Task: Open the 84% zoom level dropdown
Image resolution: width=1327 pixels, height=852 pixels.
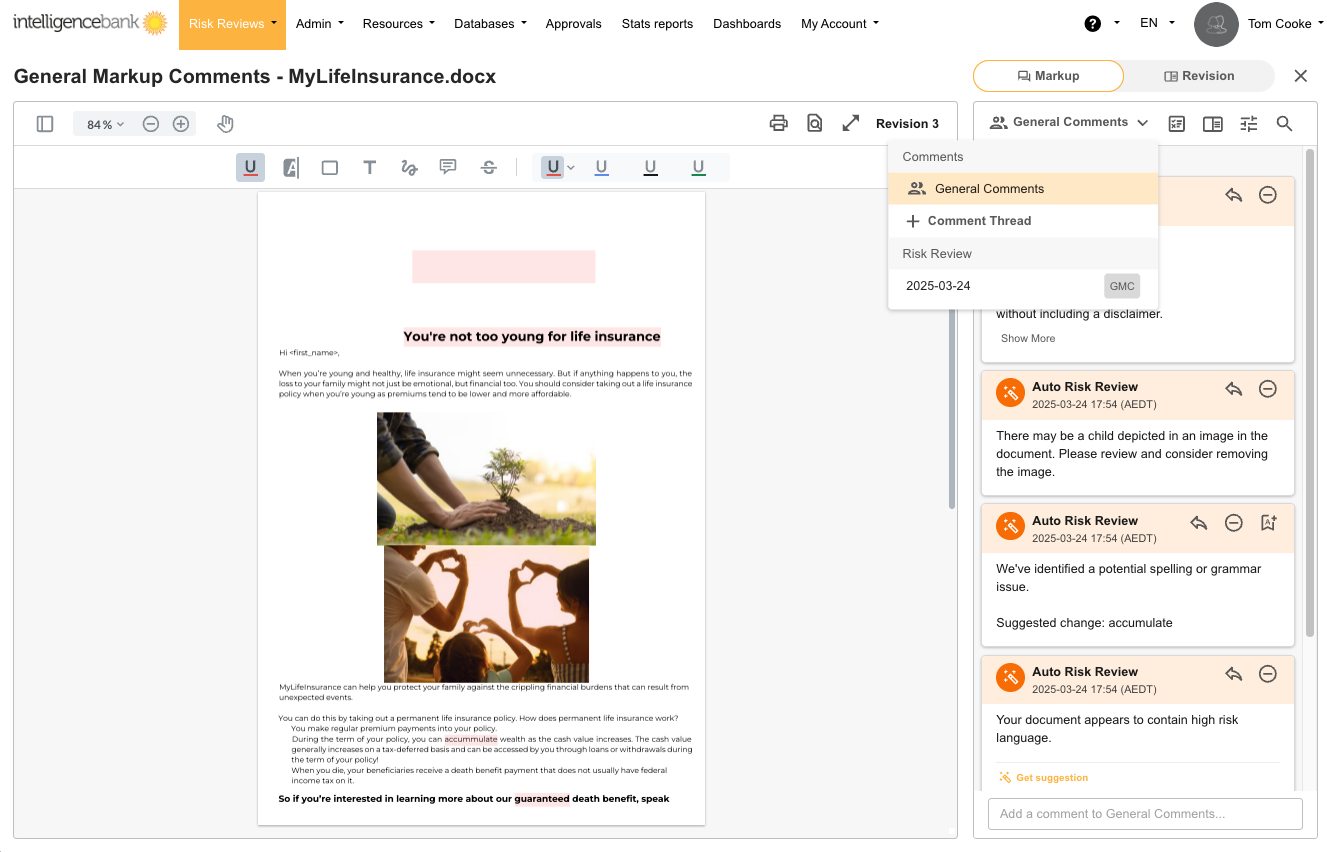Action: click(x=105, y=124)
